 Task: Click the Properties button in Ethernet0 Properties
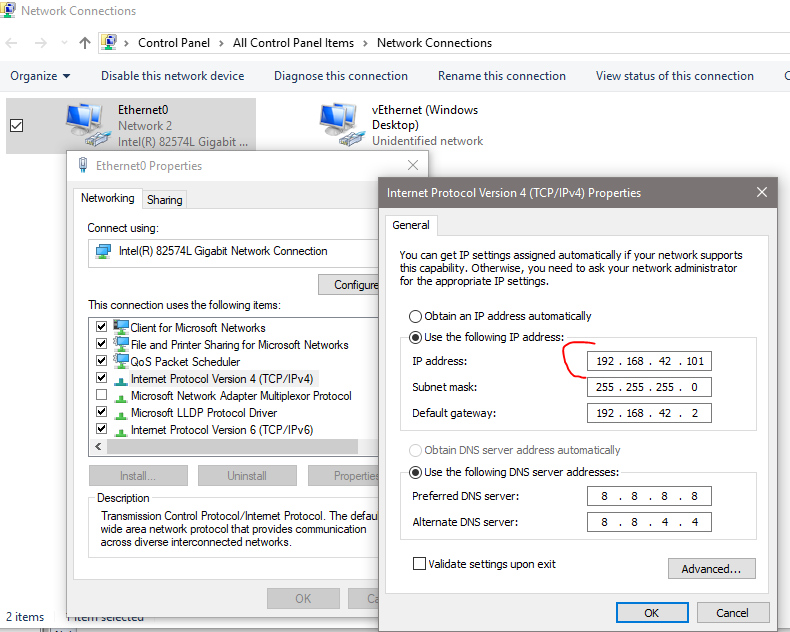(x=344, y=476)
